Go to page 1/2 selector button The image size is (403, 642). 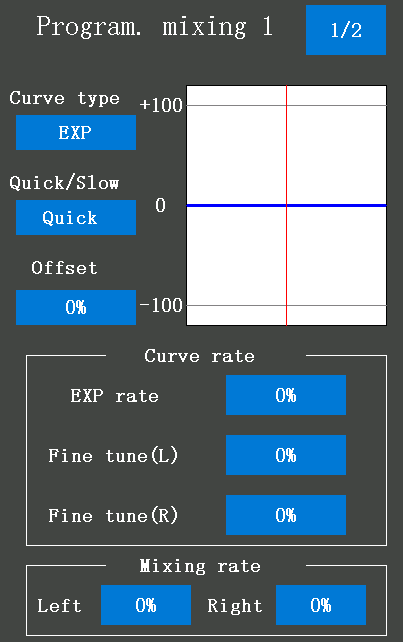pos(346,30)
